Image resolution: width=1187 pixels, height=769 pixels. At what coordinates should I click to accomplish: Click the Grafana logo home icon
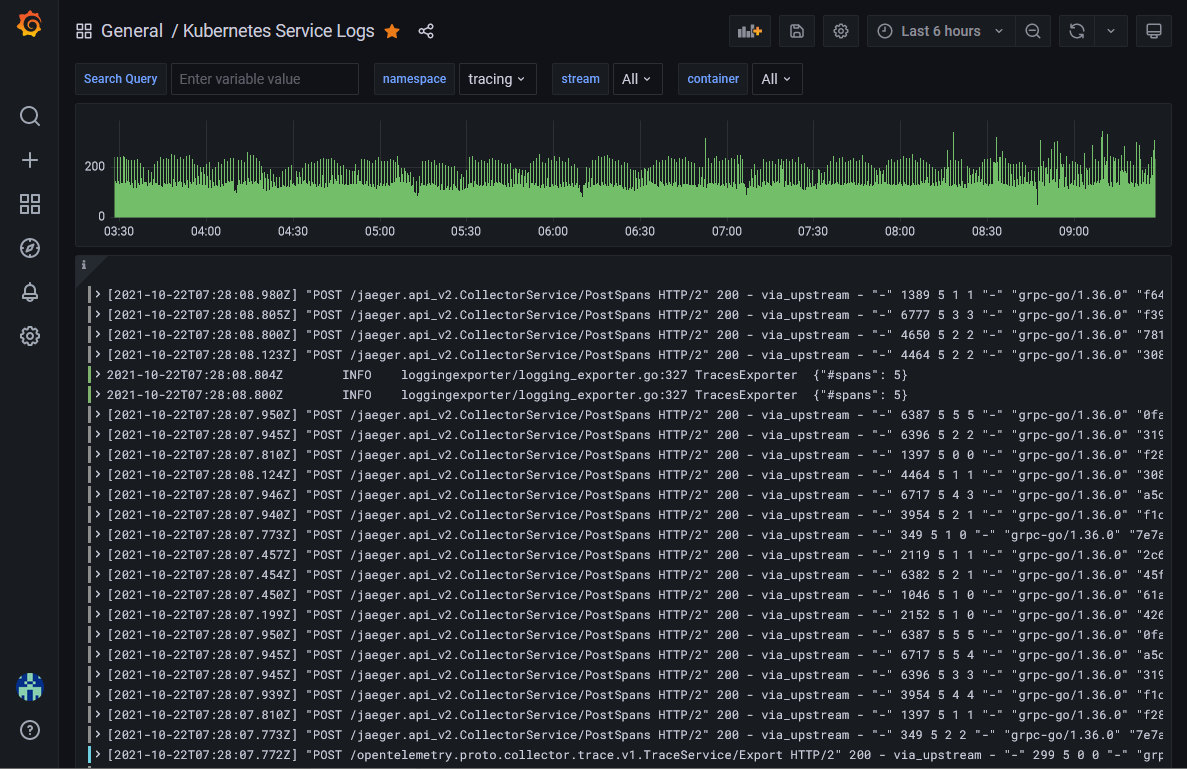point(29,26)
